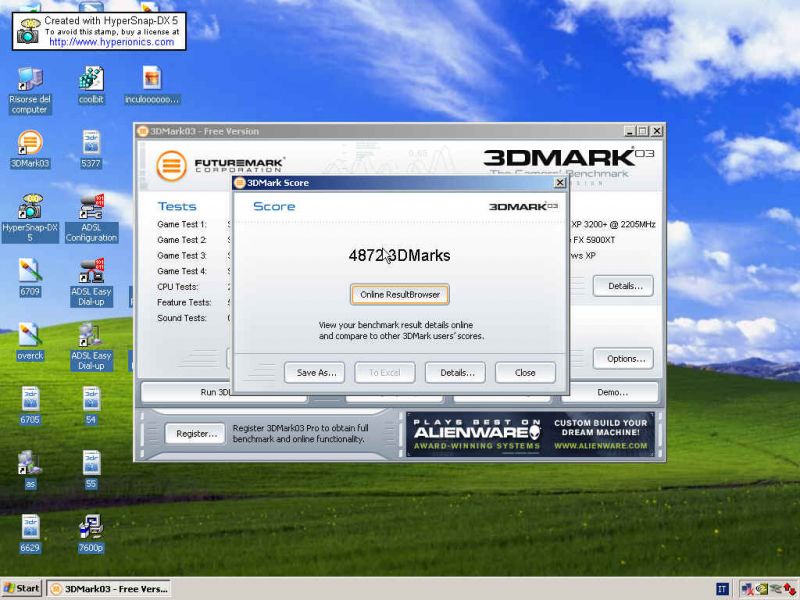Open the NVIDIA settings tray icon
Viewport: 800px width, 600px height.
pos(762,589)
